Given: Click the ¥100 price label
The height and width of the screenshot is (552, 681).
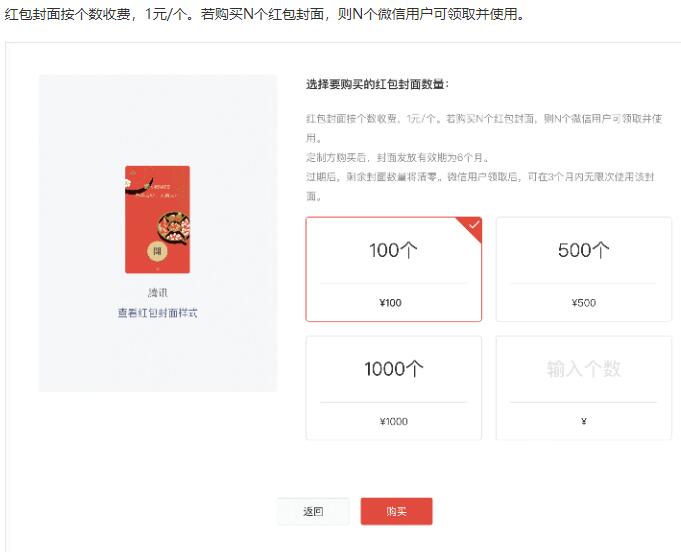Looking at the screenshot, I should [390, 303].
